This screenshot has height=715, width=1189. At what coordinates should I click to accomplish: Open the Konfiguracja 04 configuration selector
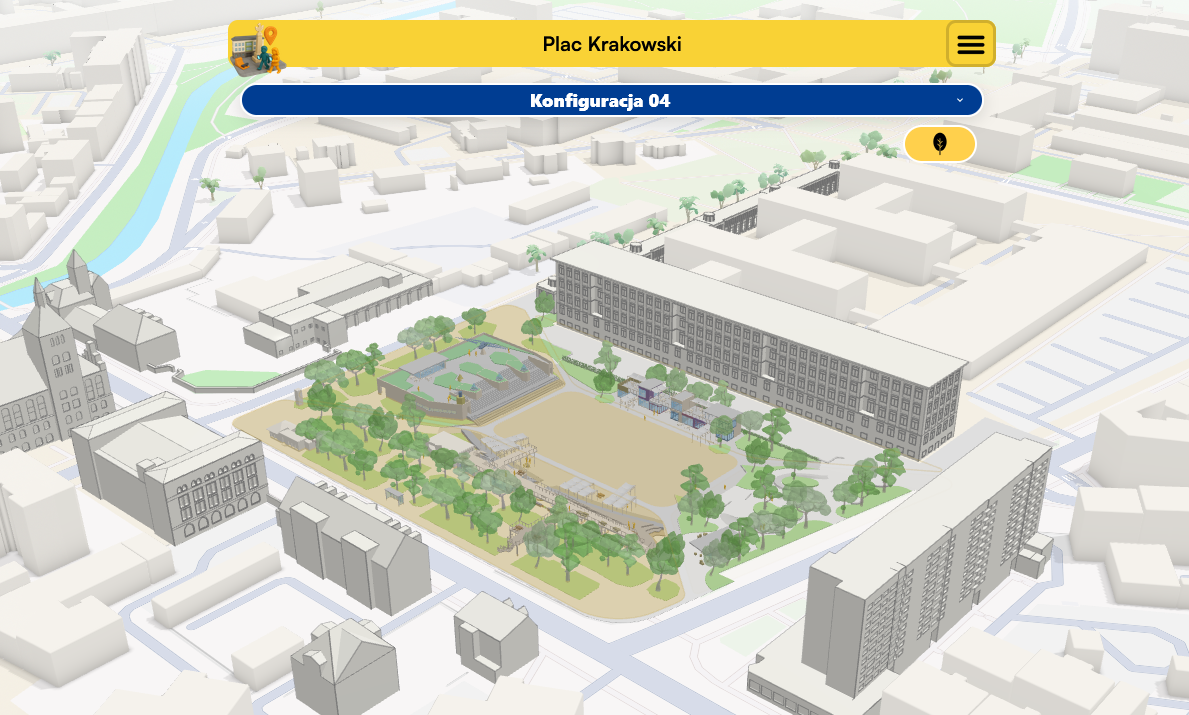[600, 100]
